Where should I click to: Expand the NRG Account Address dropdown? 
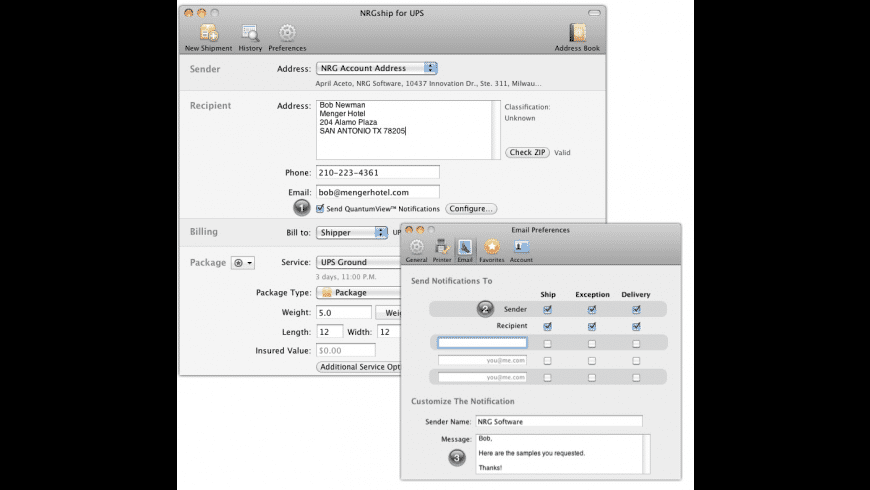pyautogui.click(x=377, y=69)
